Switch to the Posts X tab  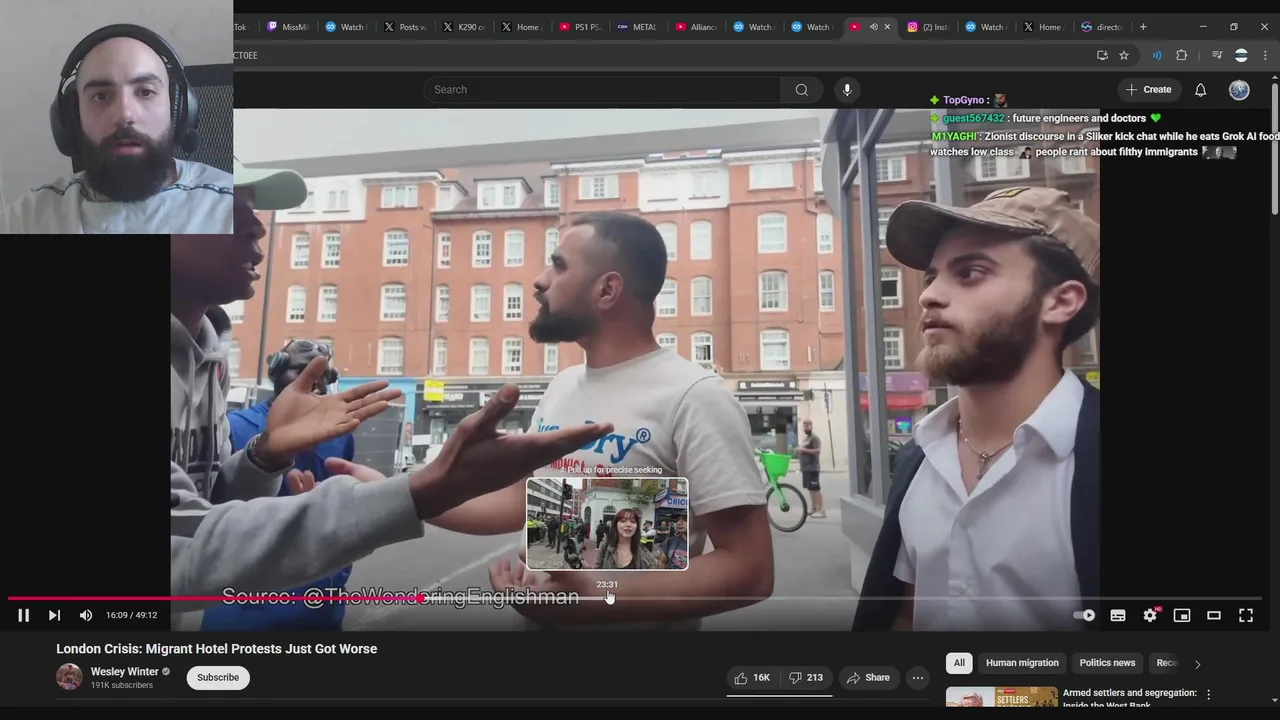(406, 27)
